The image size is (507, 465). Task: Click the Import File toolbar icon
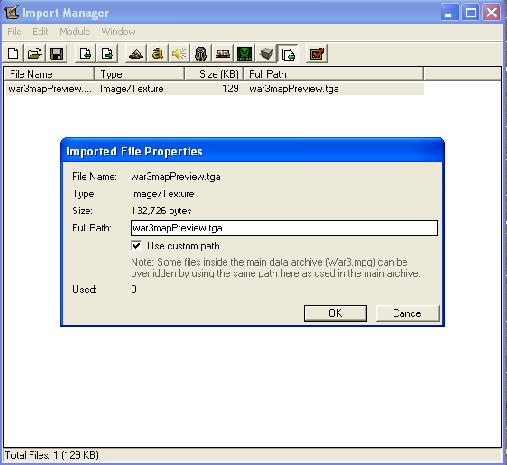point(85,53)
